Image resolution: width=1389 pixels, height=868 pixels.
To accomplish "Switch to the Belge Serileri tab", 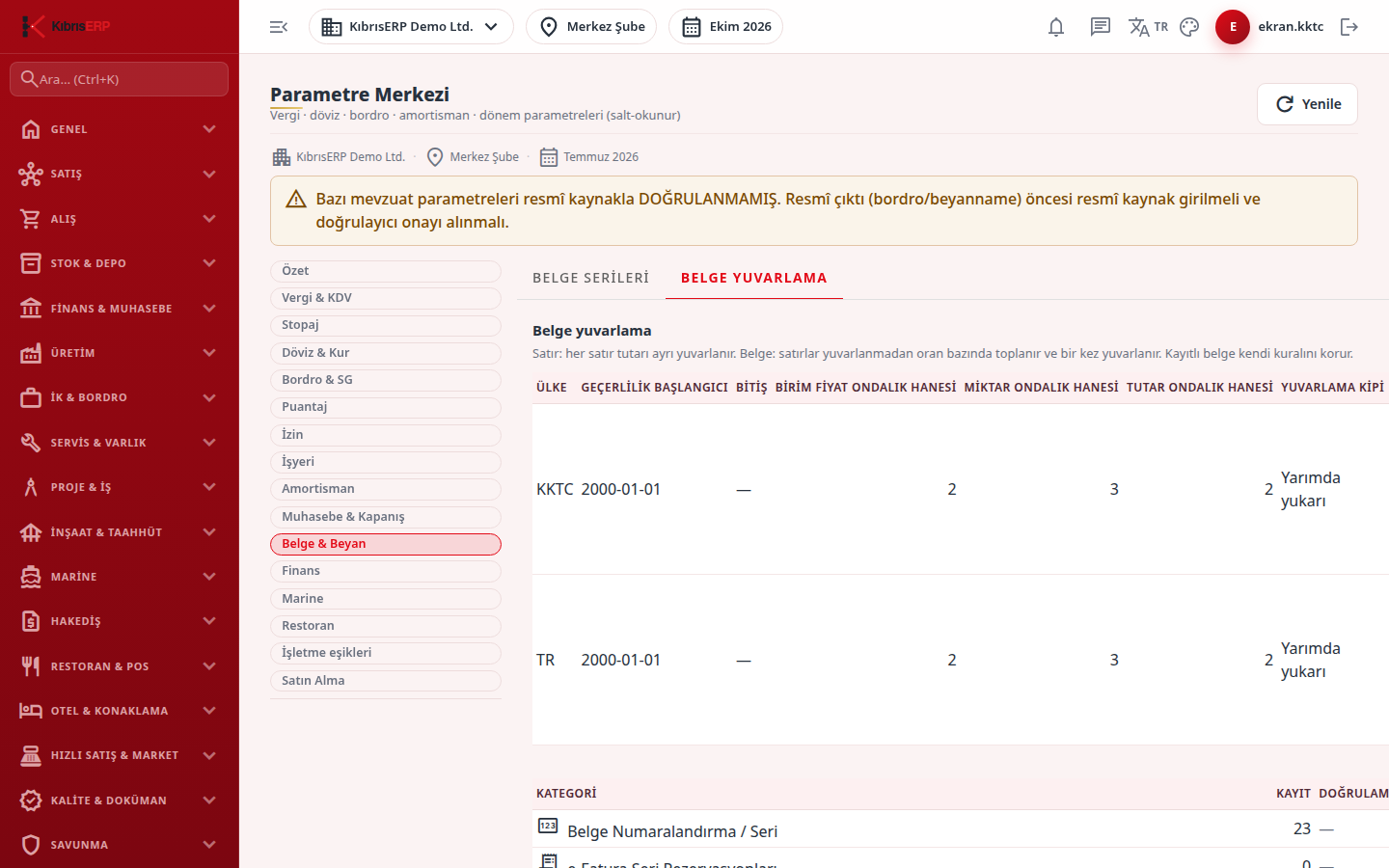I will click(591, 278).
